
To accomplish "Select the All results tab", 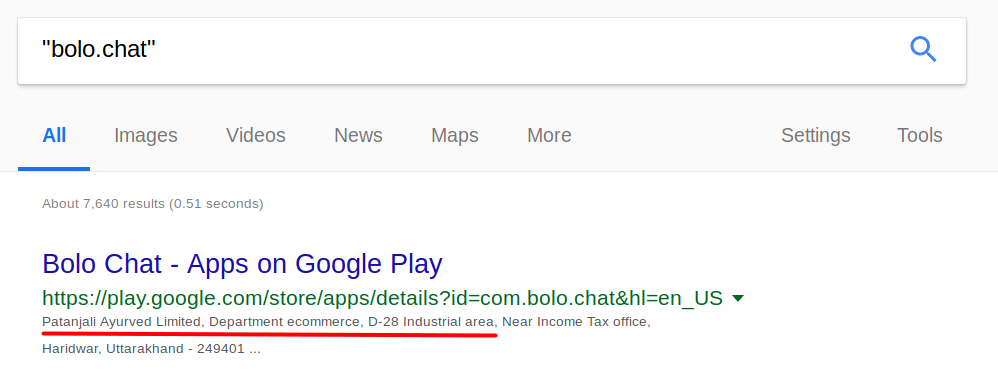I will coord(54,136).
